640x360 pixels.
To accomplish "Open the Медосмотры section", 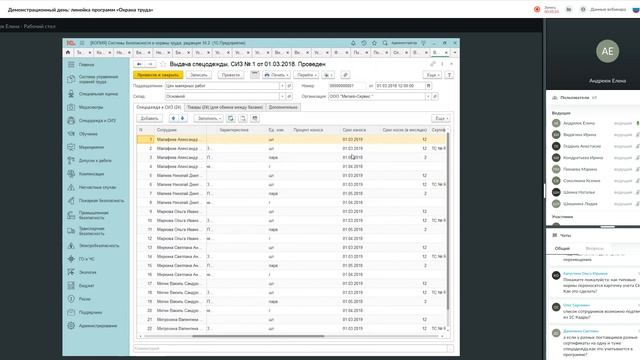I will (91, 107).
